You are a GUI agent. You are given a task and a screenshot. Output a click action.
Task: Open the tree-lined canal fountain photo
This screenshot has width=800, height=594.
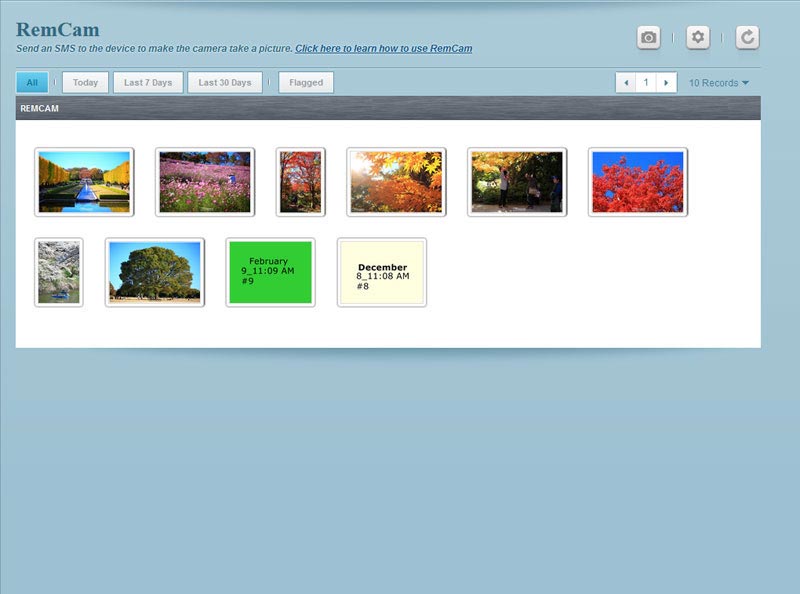84,182
